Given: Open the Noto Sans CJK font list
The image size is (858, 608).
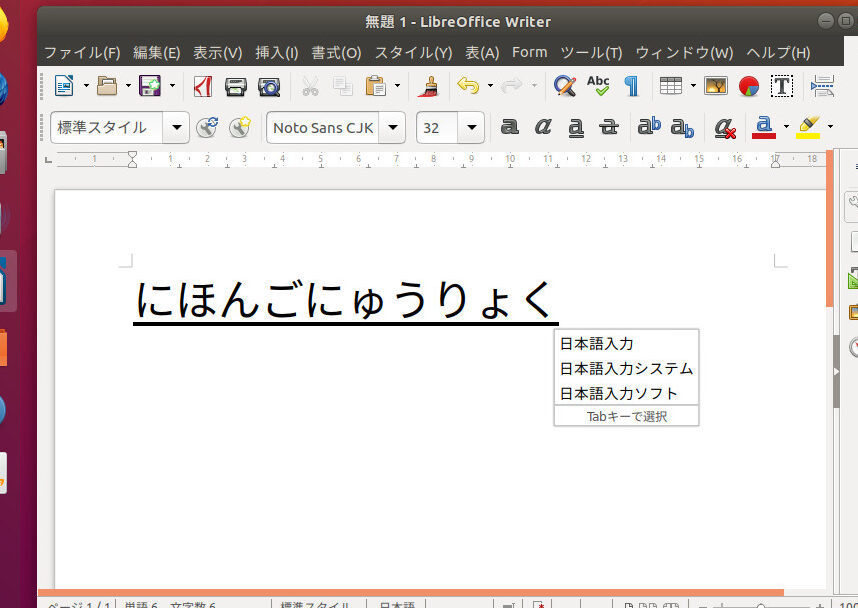Looking at the screenshot, I should coord(394,127).
